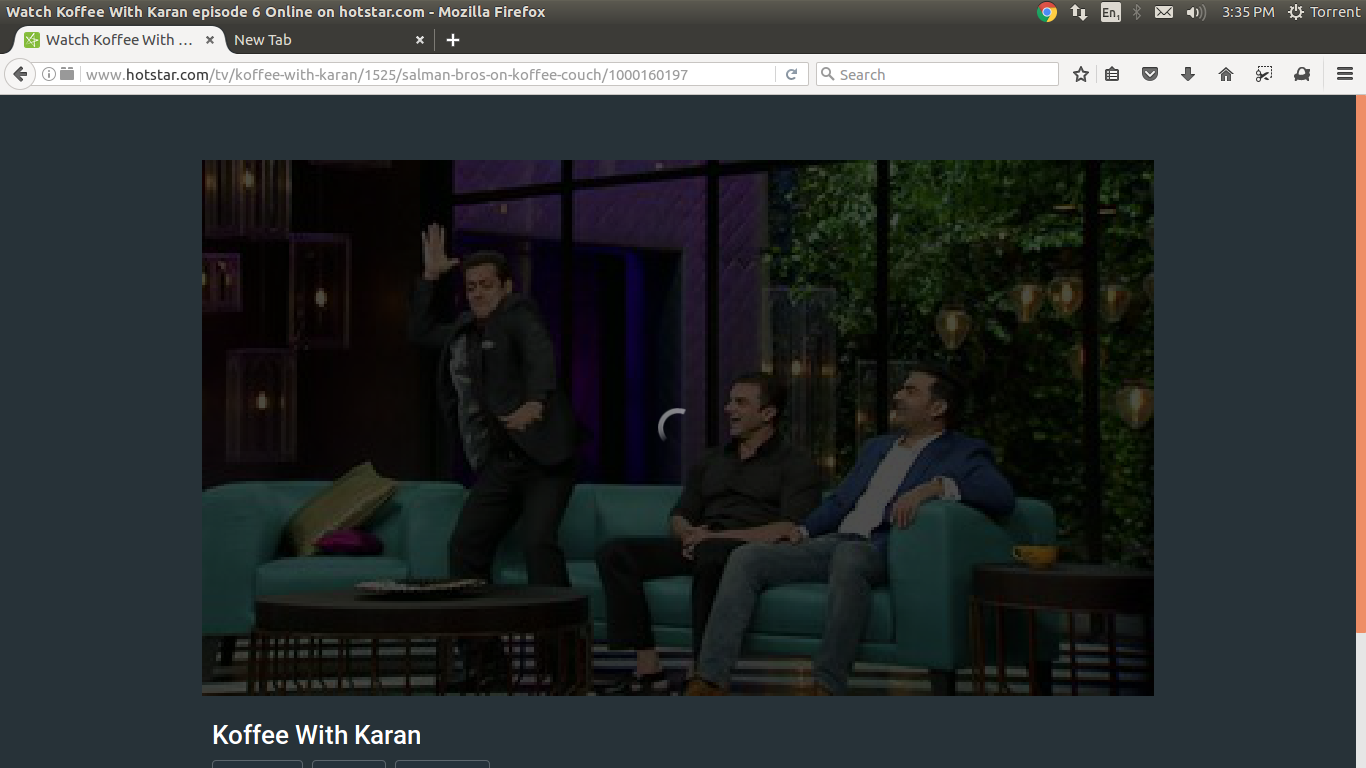Open the Chrome indicator in top panel
Image resolution: width=1366 pixels, height=768 pixels.
pos(1047,12)
